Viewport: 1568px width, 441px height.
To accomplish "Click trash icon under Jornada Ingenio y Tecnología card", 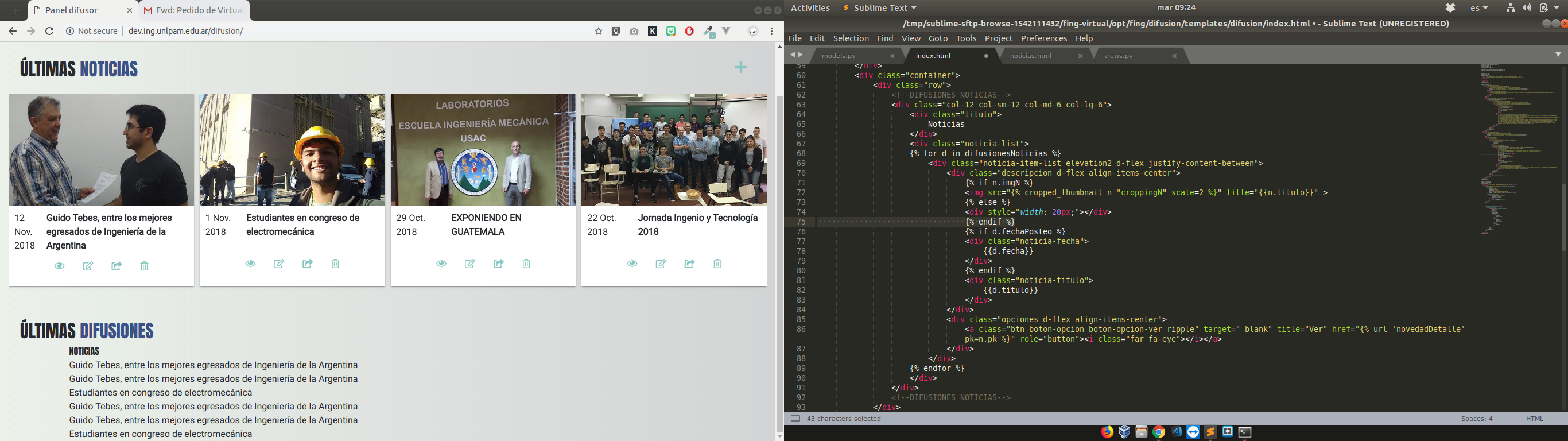I will (717, 264).
